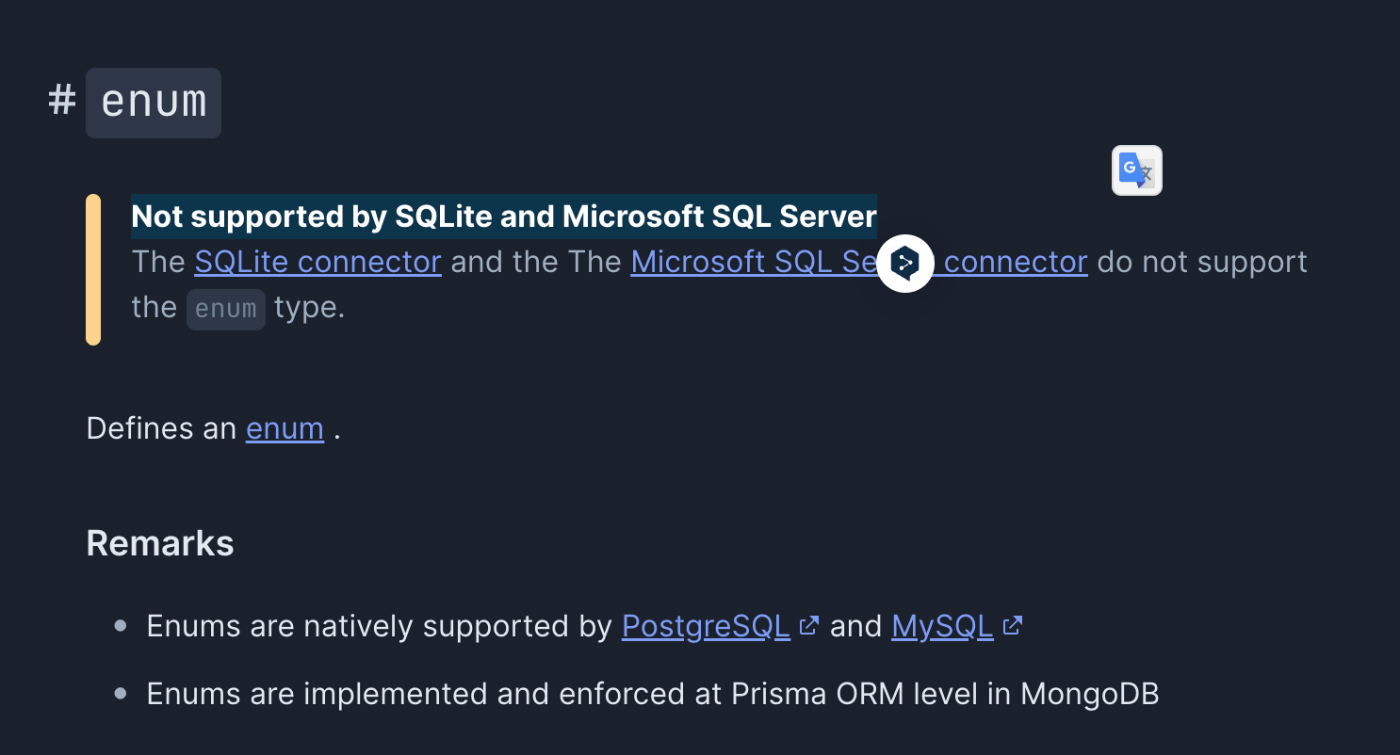Click external-link icon after PostgreSQL
1400x755 pixels.
point(809,626)
